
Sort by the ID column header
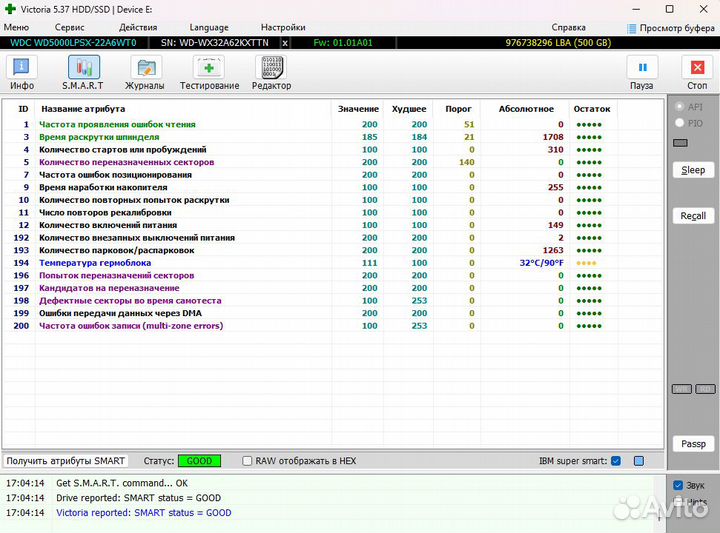pyautogui.click(x=23, y=109)
